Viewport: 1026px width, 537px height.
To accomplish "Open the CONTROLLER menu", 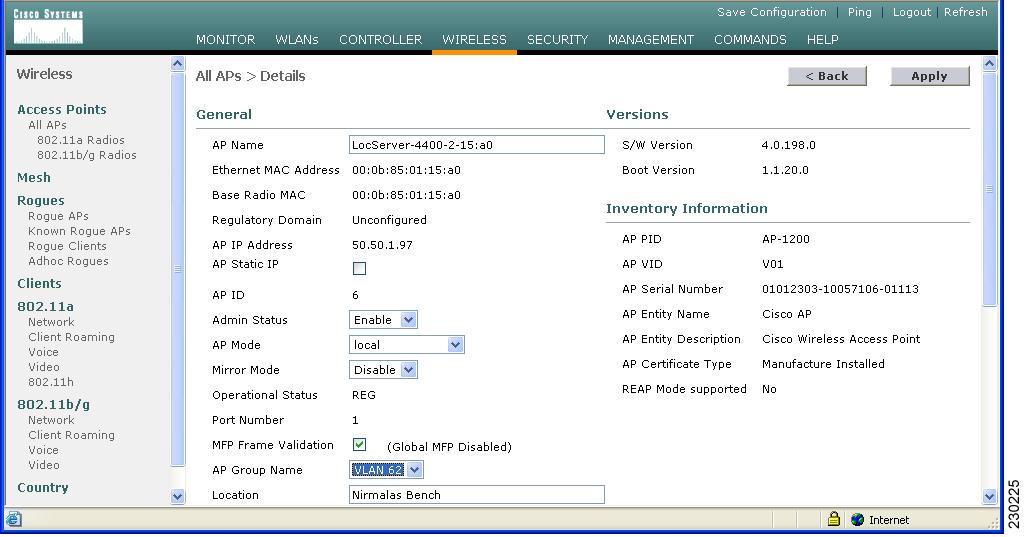I will [x=380, y=40].
